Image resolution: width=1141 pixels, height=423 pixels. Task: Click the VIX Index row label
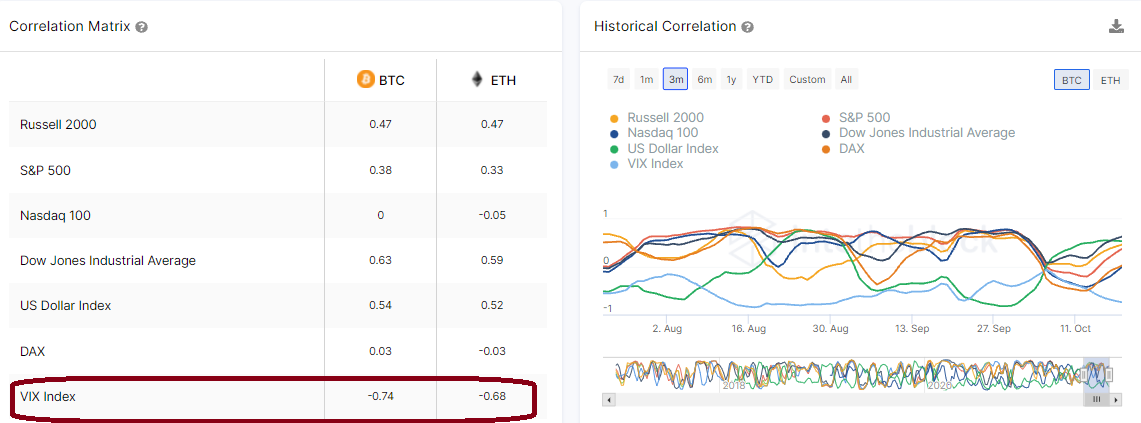48,397
